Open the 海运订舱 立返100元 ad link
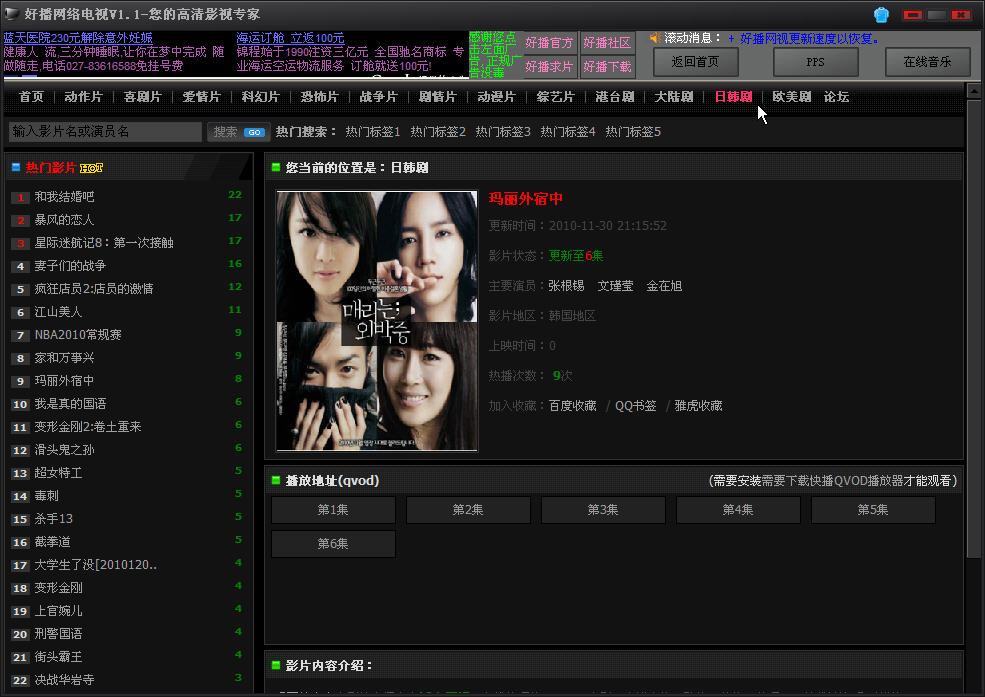The image size is (985, 697). (x=290, y=38)
